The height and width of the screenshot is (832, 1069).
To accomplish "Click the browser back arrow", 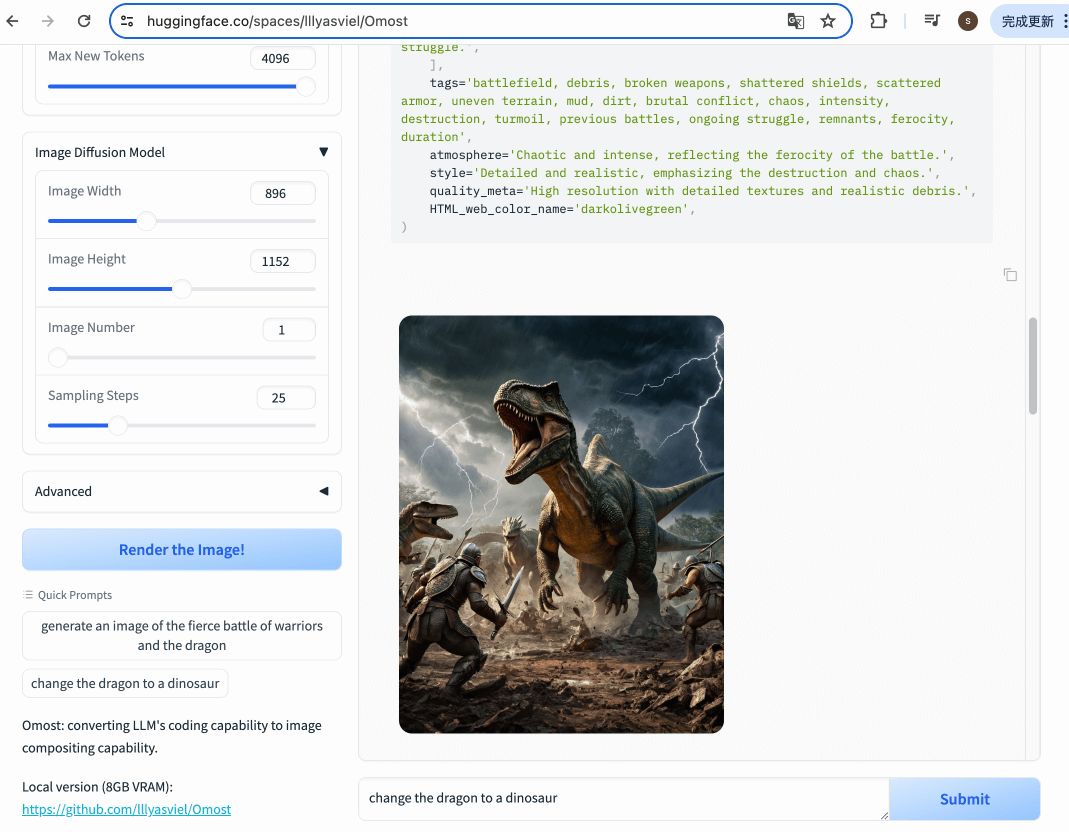I will coord(13,21).
